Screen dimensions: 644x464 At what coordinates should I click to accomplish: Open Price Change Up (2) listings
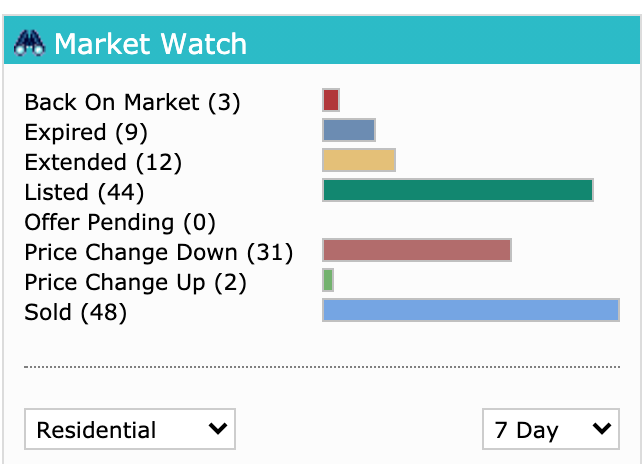tap(136, 282)
